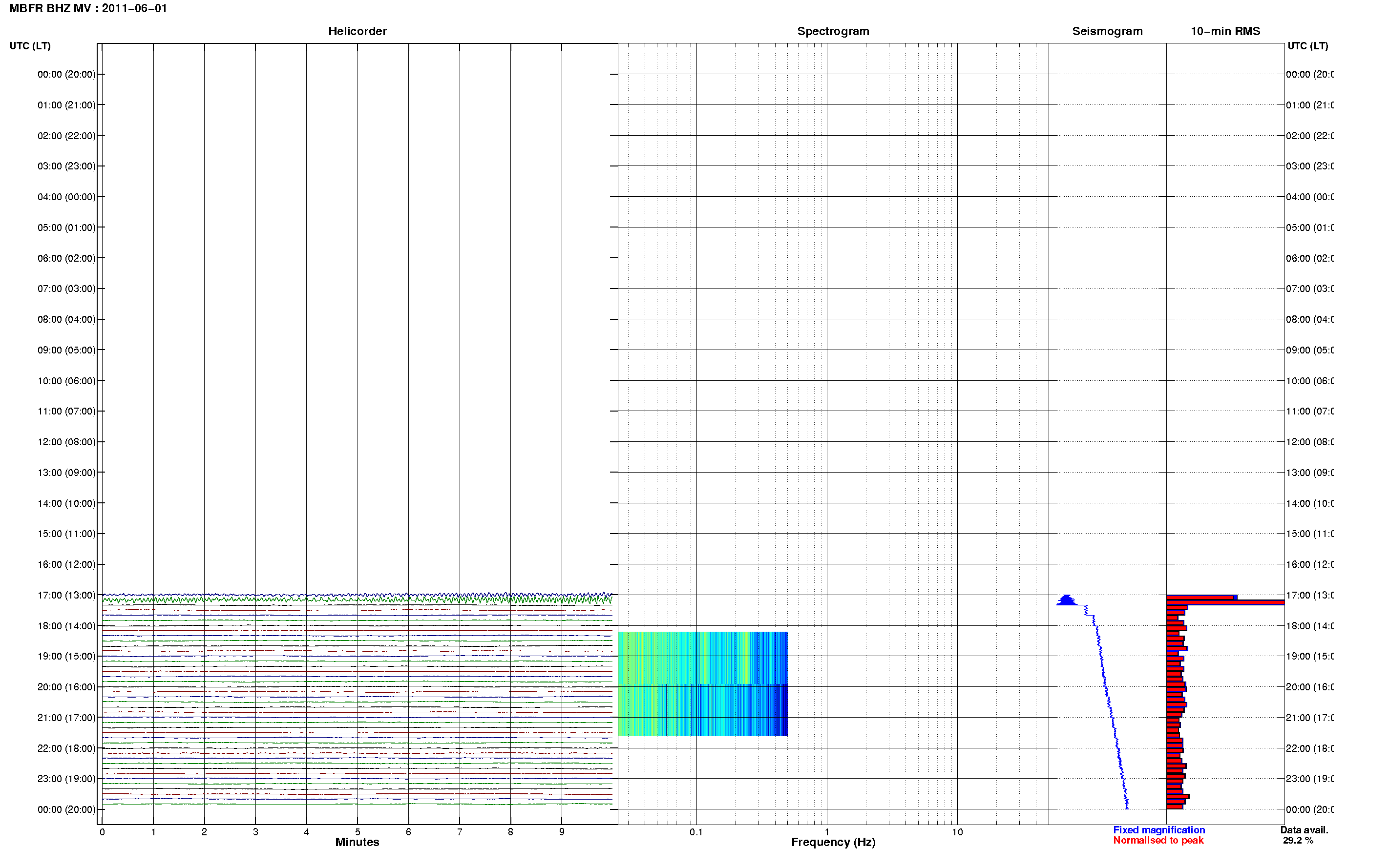Click the left '16:00 (12:00)' time label
1389x868 pixels.
tap(66, 564)
